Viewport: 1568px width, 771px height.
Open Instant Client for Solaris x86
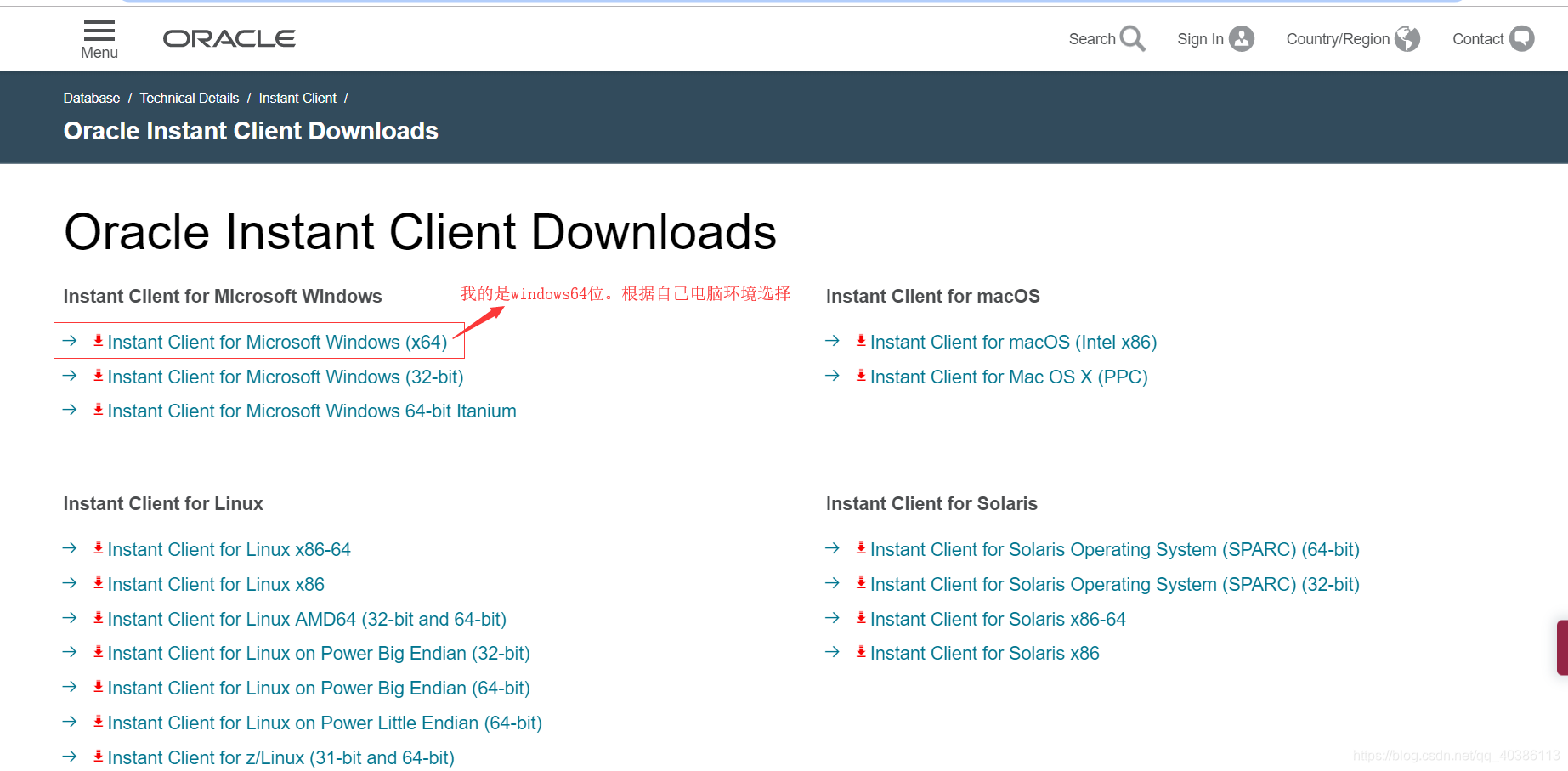(x=985, y=653)
